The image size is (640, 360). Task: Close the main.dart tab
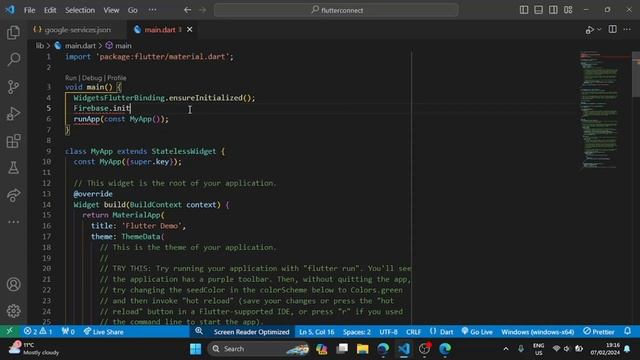(x=189, y=29)
